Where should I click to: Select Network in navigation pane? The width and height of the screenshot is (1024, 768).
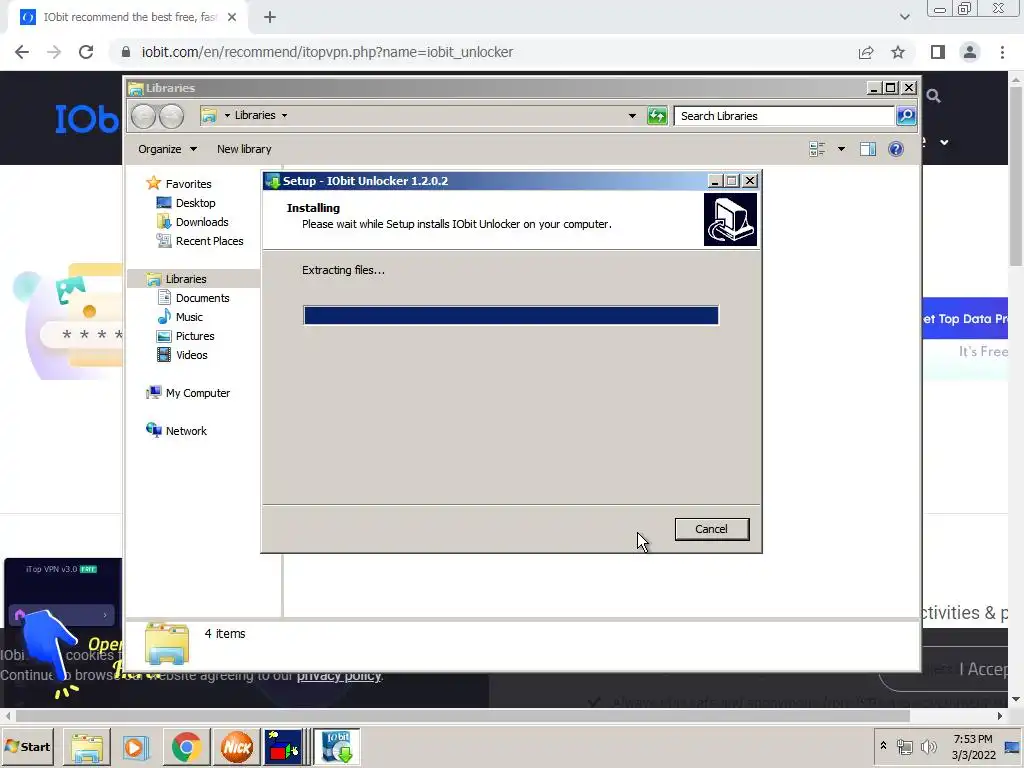click(185, 431)
